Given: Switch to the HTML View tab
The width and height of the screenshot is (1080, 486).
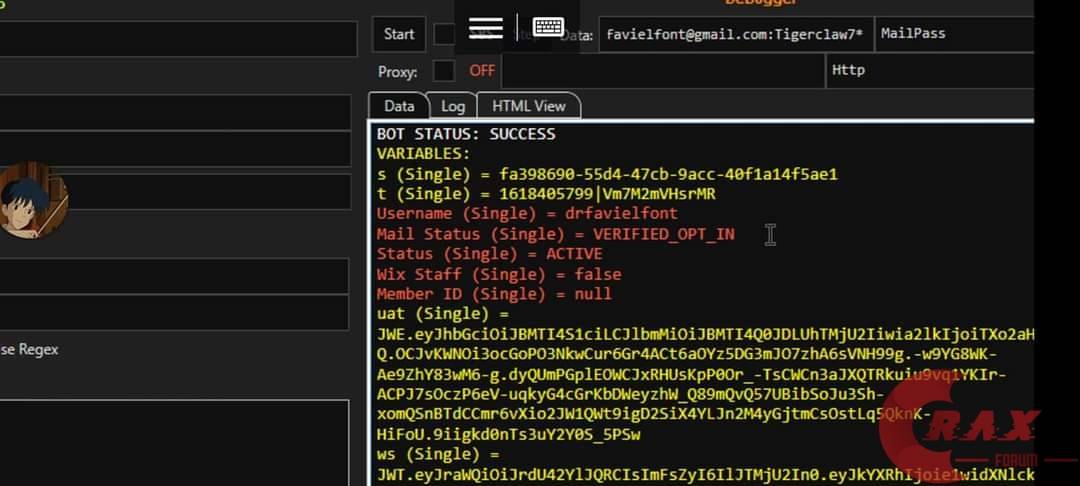Looking at the screenshot, I should pos(528,106).
